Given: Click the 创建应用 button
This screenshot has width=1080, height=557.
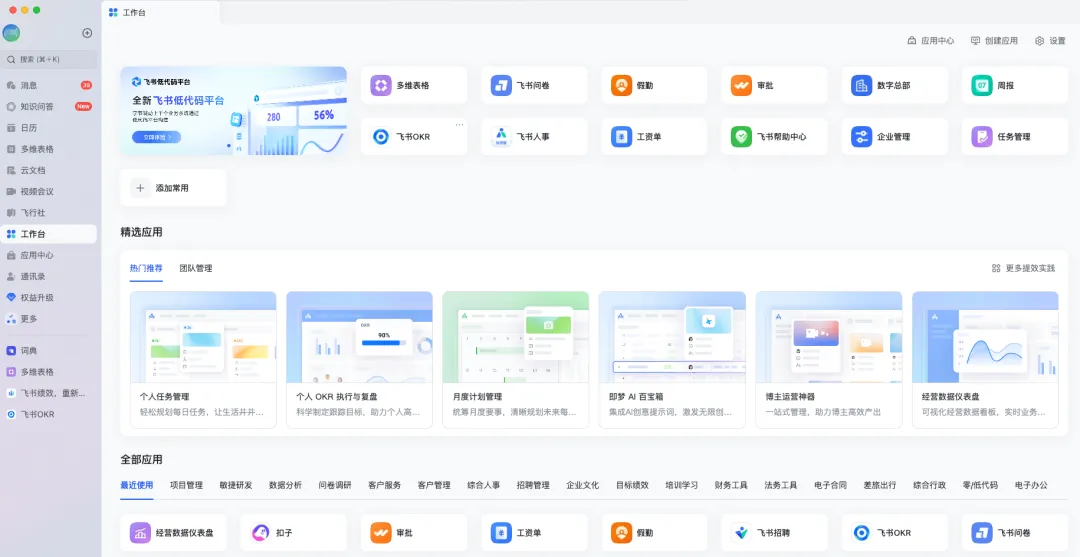Looking at the screenshot, I should (994, 41).
